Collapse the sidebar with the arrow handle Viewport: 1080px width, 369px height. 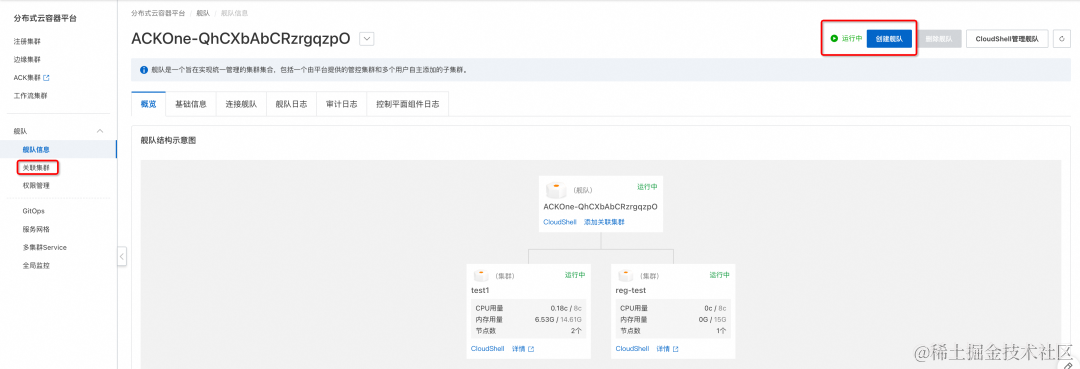(122, 256)
